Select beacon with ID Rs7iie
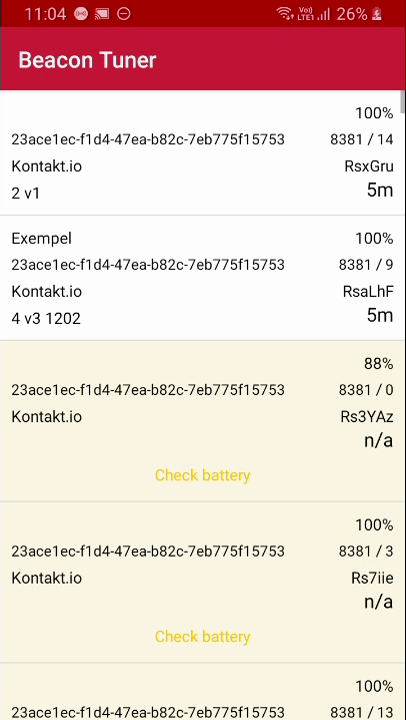406x720 pixels. pyautogui.click(x=202, y=582)
